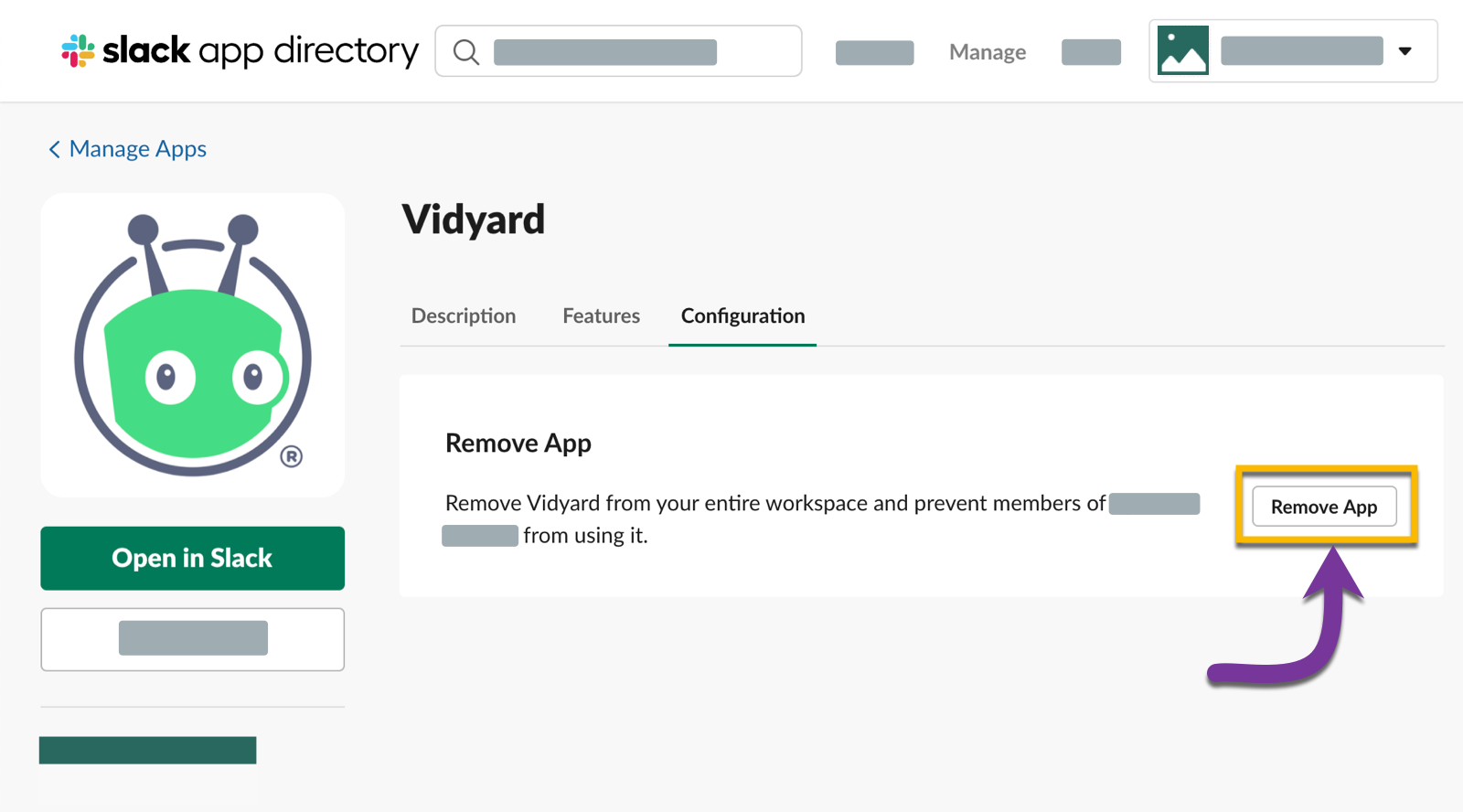Viewport: 1463px width, 812px height.
Task: Select the Configuration tab
Action: (x=742, y=315)
